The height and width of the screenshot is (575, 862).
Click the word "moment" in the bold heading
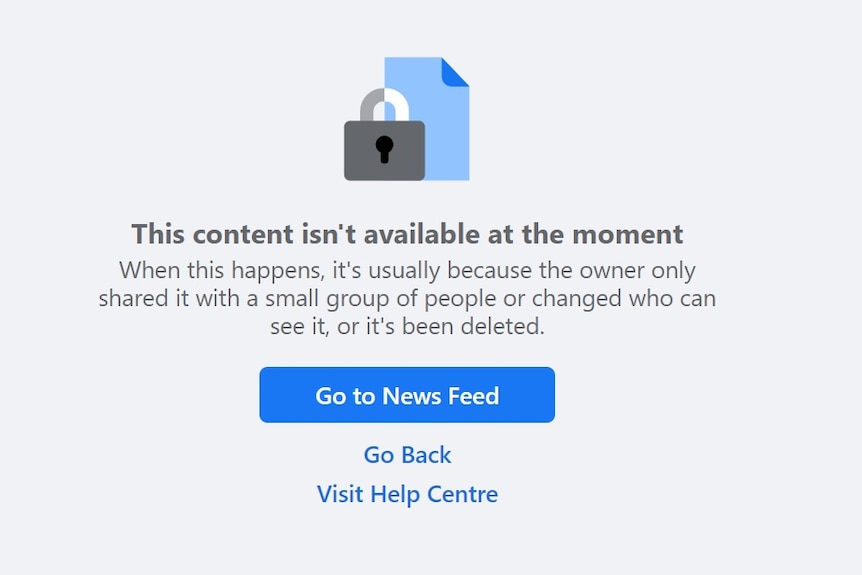coord(628,235)
